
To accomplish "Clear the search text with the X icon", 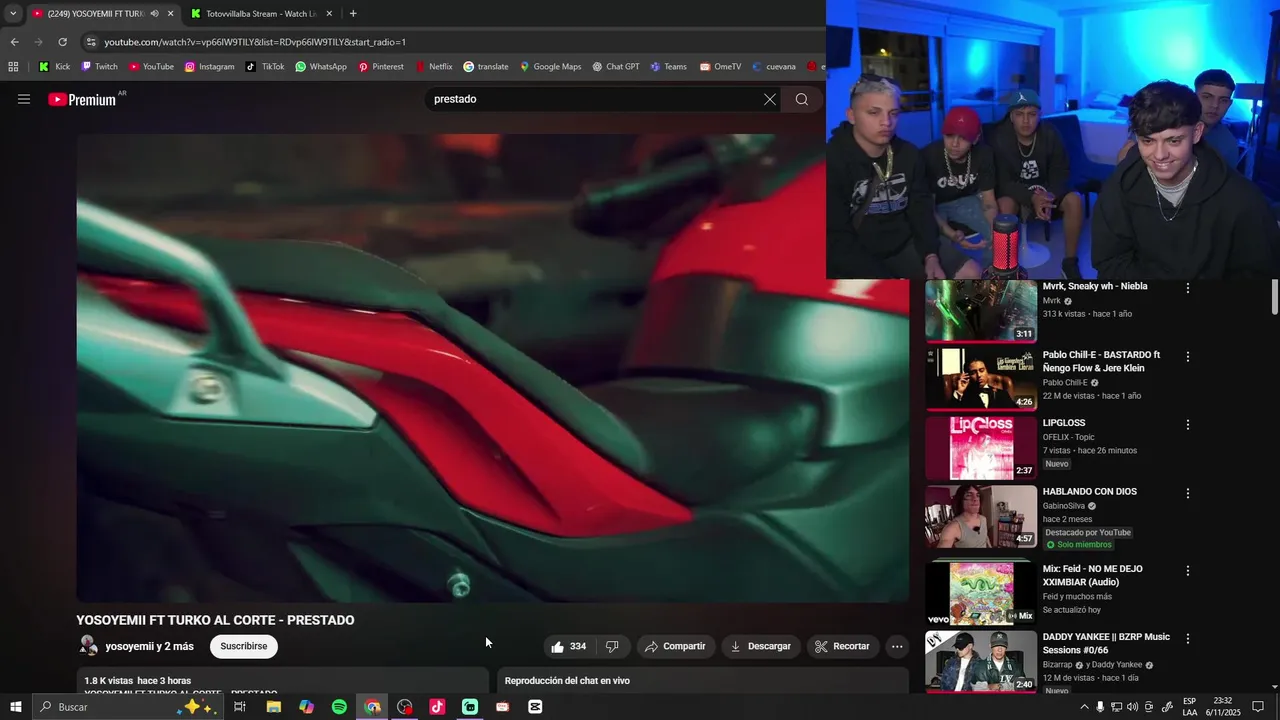I will click(x=770, y=99).
